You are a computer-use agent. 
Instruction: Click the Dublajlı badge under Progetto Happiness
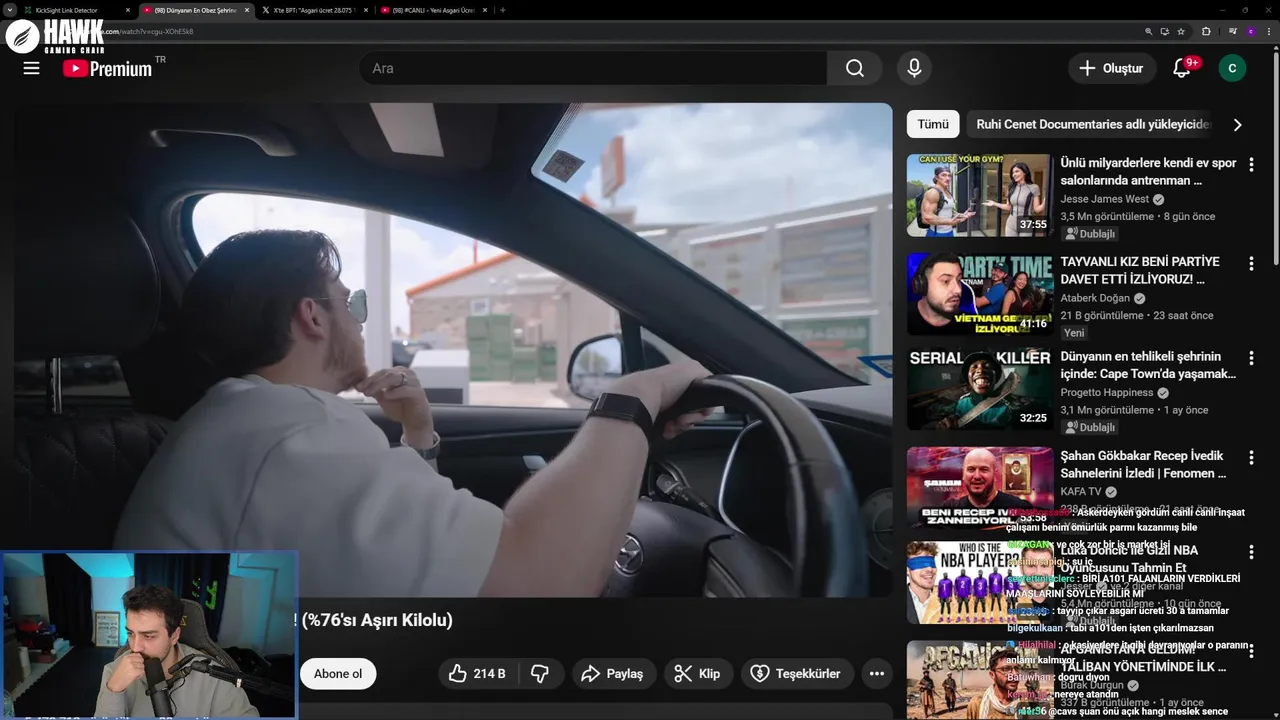tap(1090, 427)
